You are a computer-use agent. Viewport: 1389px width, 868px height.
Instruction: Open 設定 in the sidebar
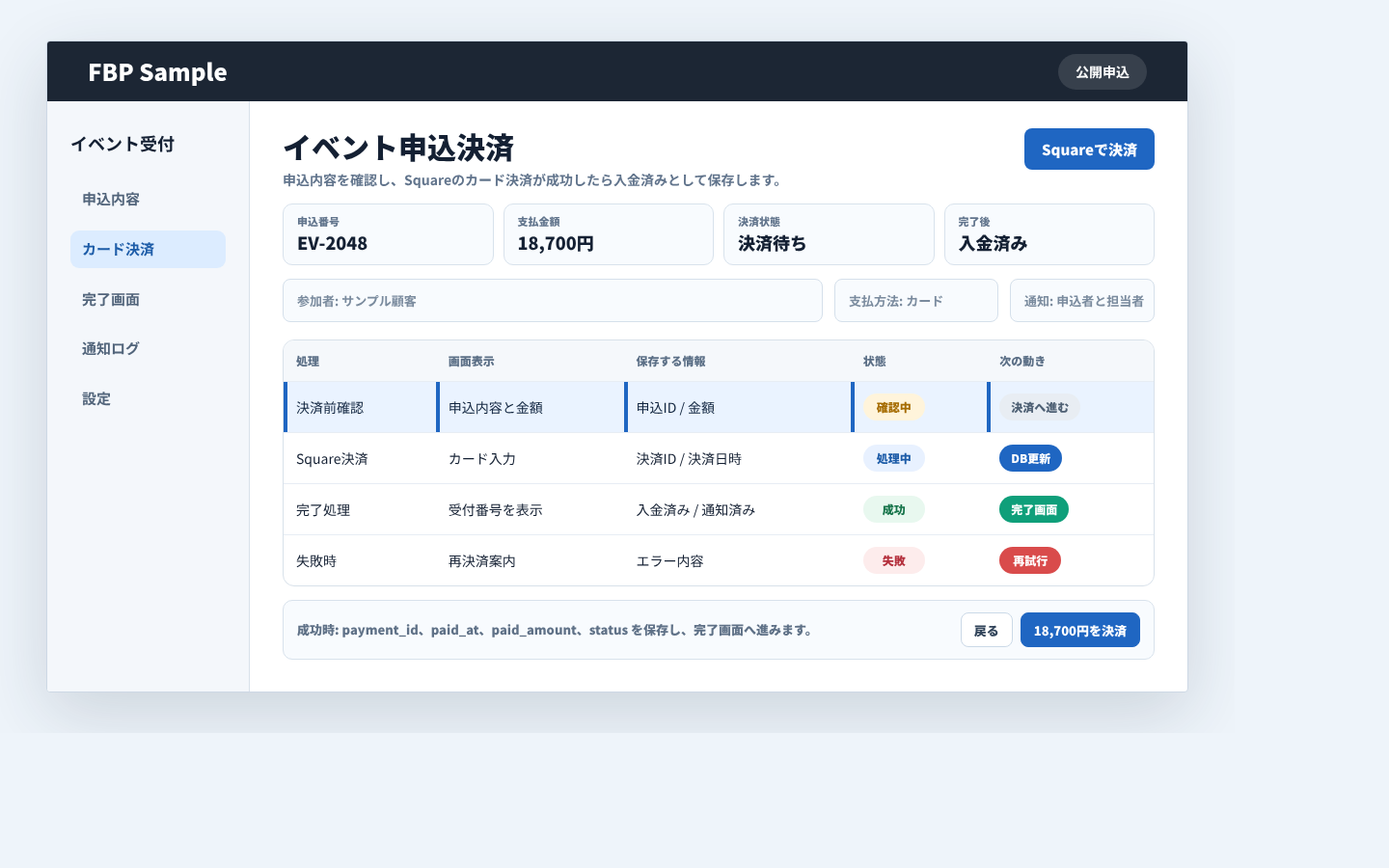tap(148, 398)
